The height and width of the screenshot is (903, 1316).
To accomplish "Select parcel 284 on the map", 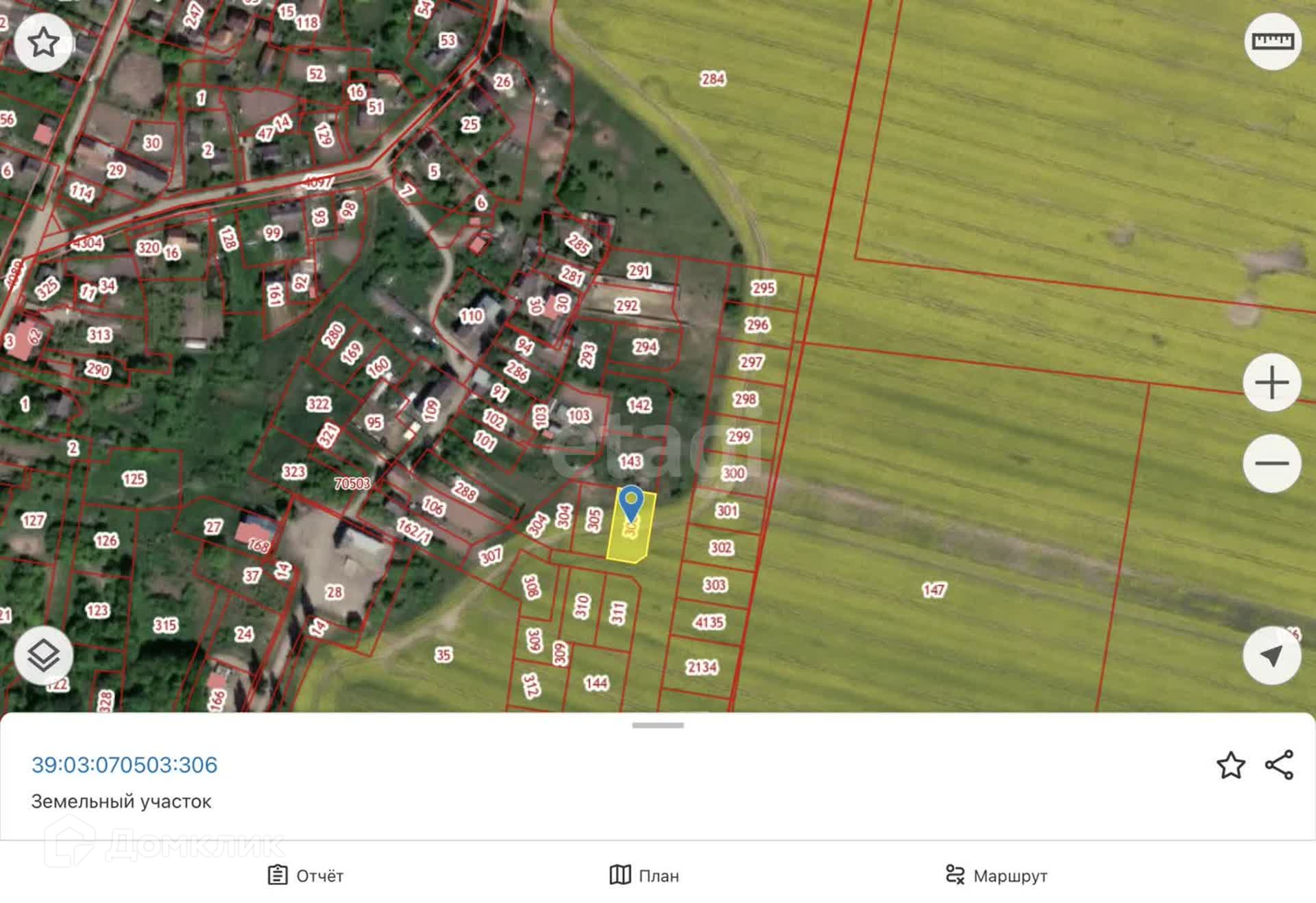I will click(x=713, y=79).
